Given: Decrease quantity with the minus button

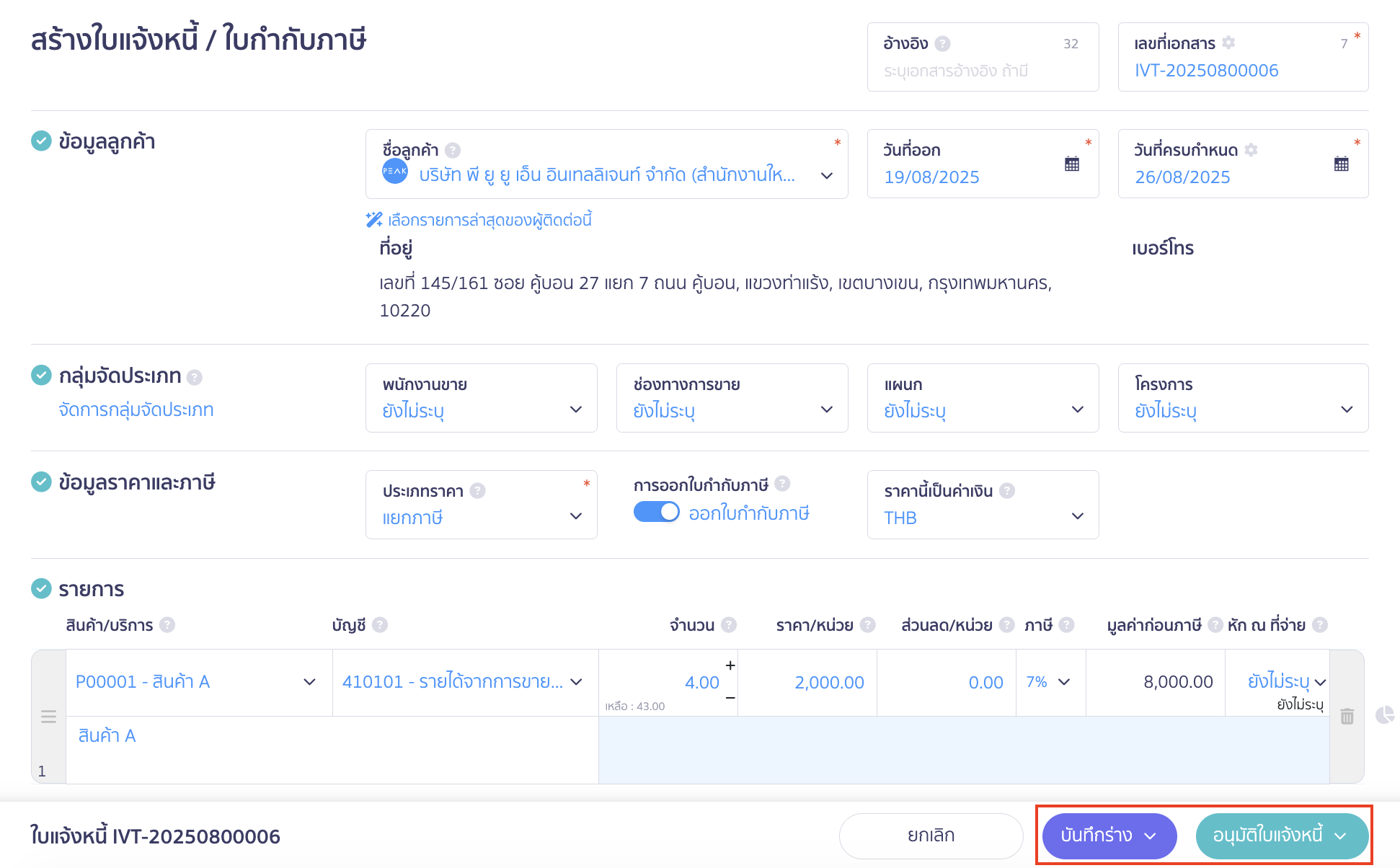Looking at the screenshot, I should pyautogui.click(x=730, y=697).
